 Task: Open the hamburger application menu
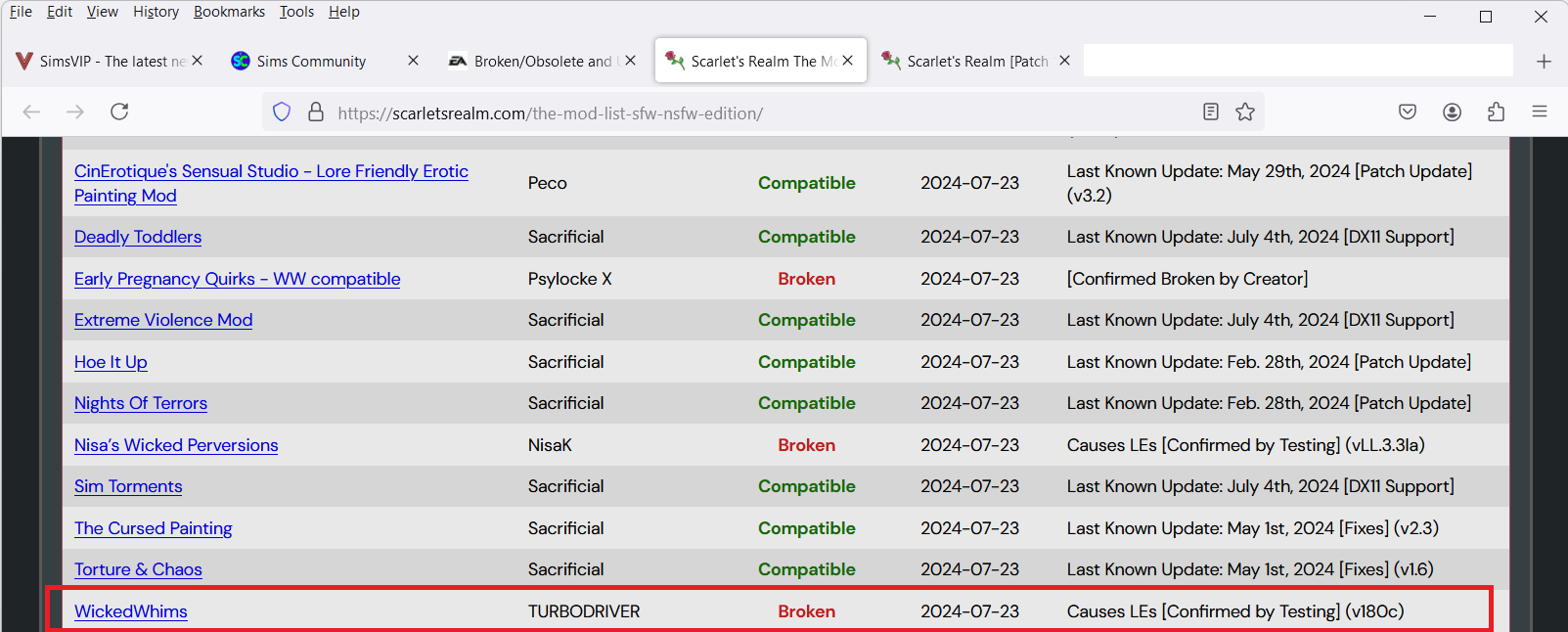pyautogui.click(x=1540, y=112)
